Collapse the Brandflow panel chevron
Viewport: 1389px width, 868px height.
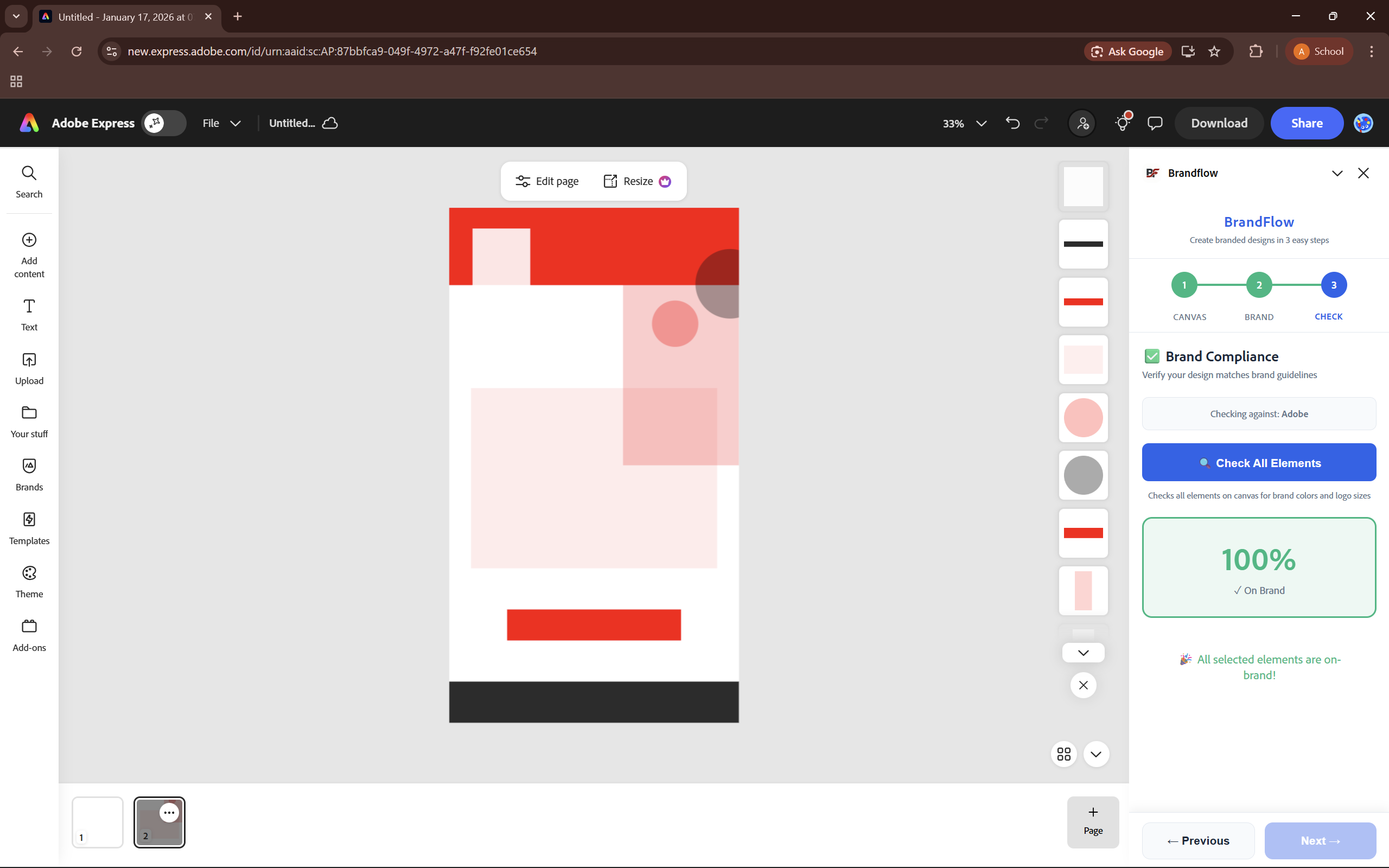1337,174
